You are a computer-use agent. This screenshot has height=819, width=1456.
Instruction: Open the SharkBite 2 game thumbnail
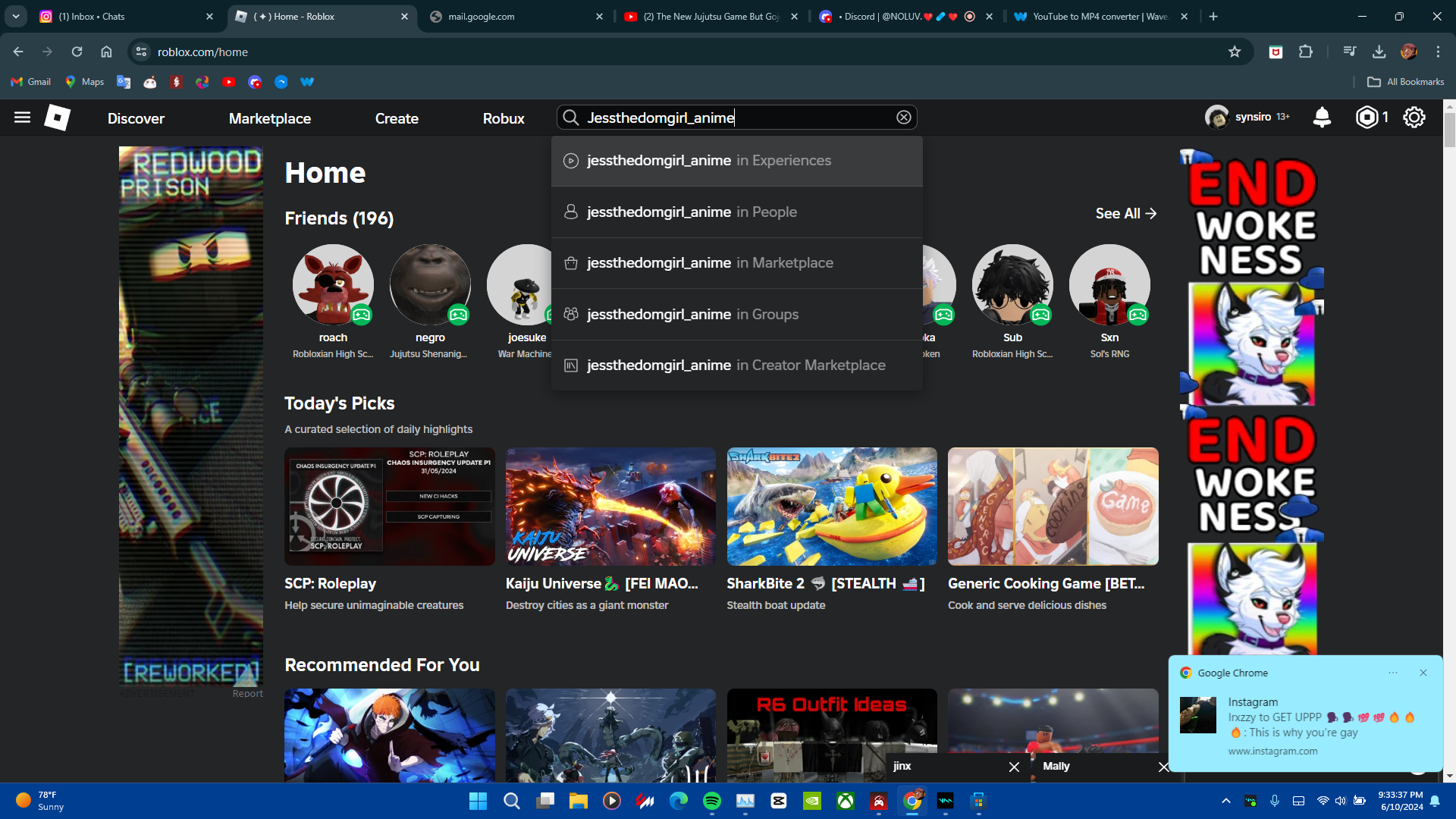click(831, 507)
